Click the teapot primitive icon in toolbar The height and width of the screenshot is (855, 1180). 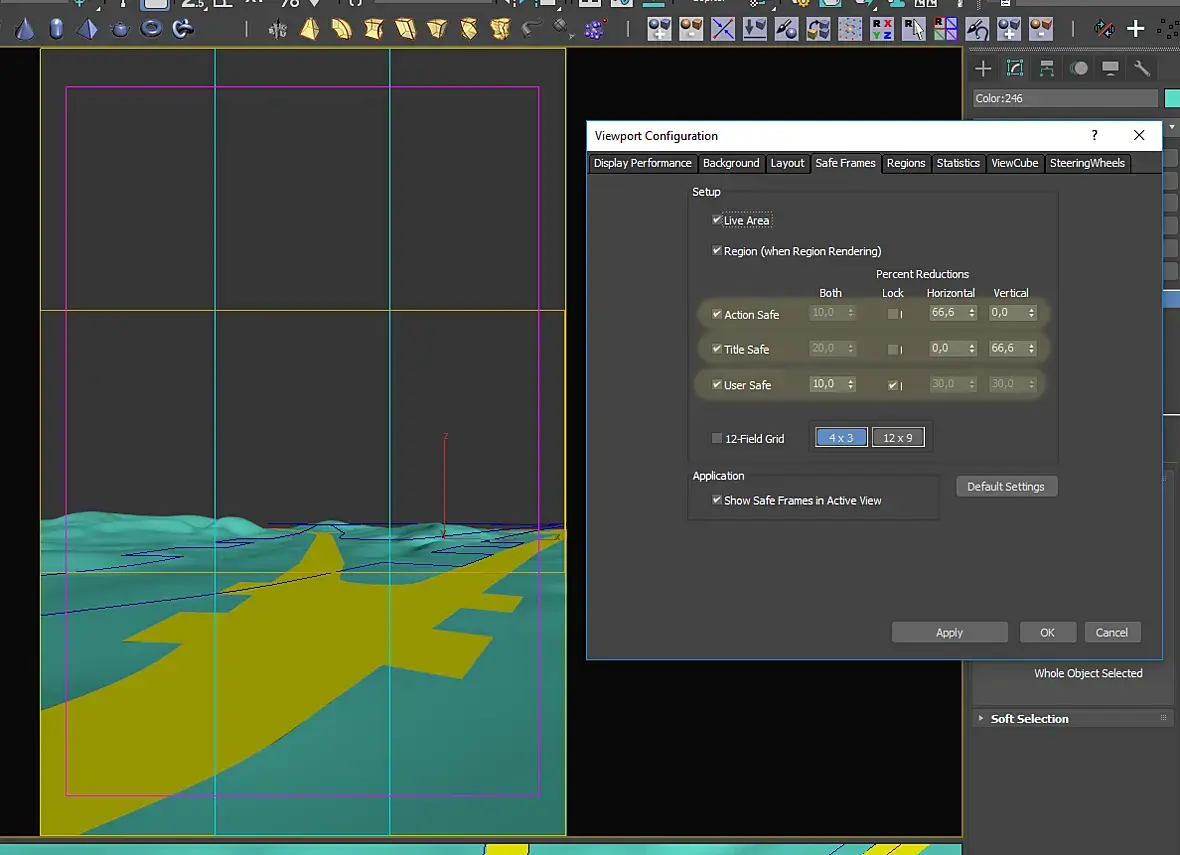(x=120, y=29)
